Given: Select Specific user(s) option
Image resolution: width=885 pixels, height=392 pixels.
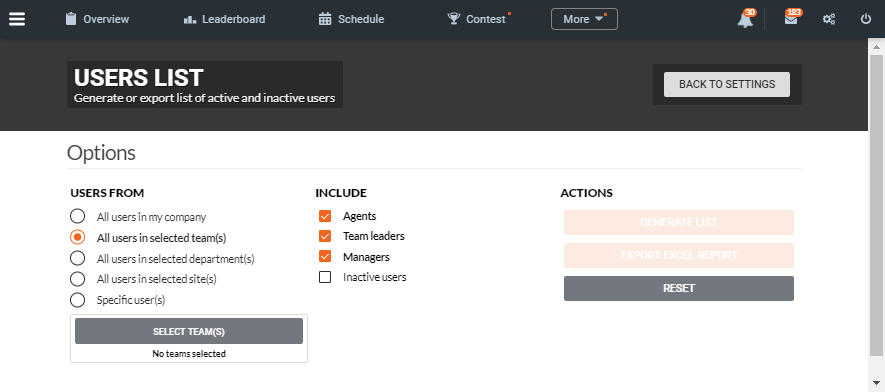Looking at the screenshot, I should point(77,299).
